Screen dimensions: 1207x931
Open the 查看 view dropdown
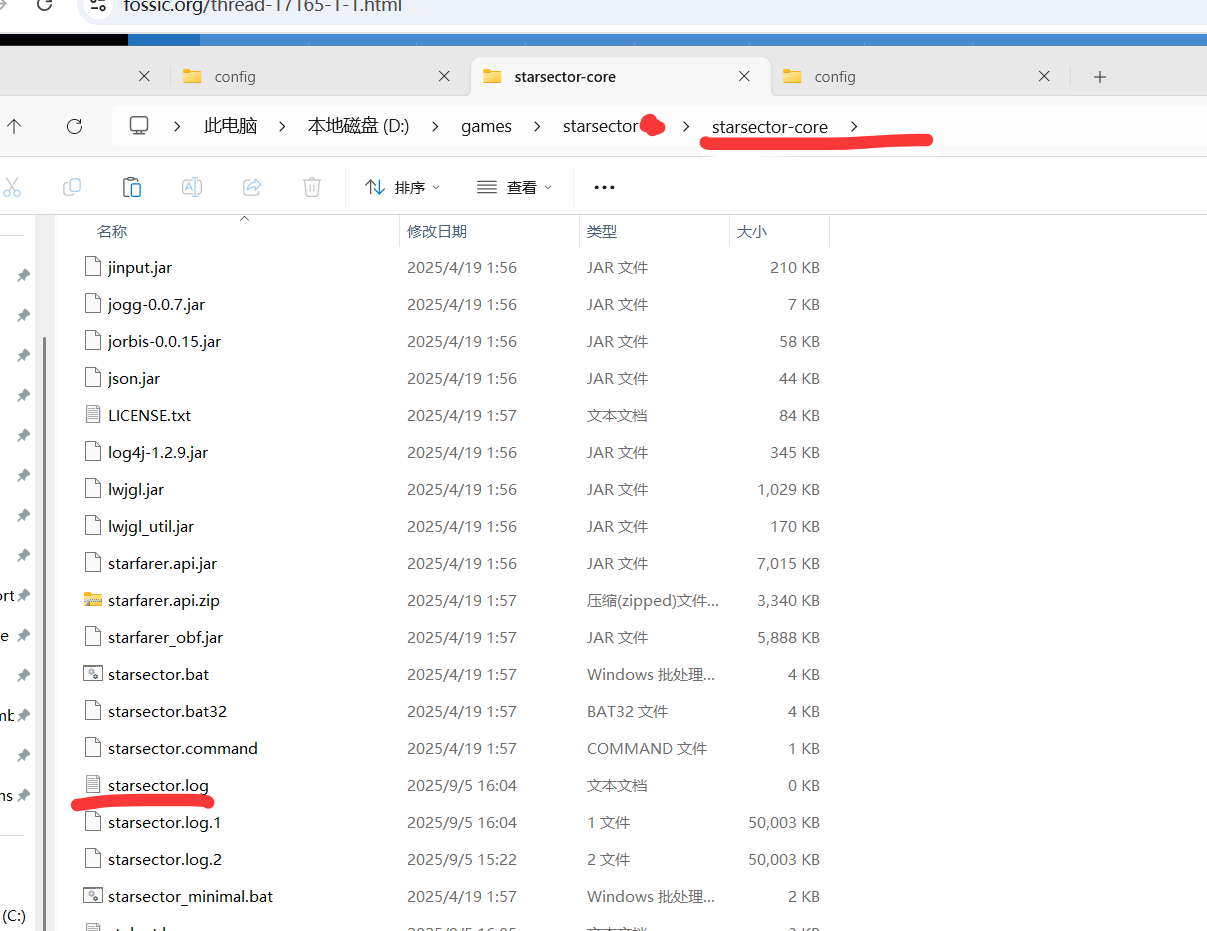515,187
